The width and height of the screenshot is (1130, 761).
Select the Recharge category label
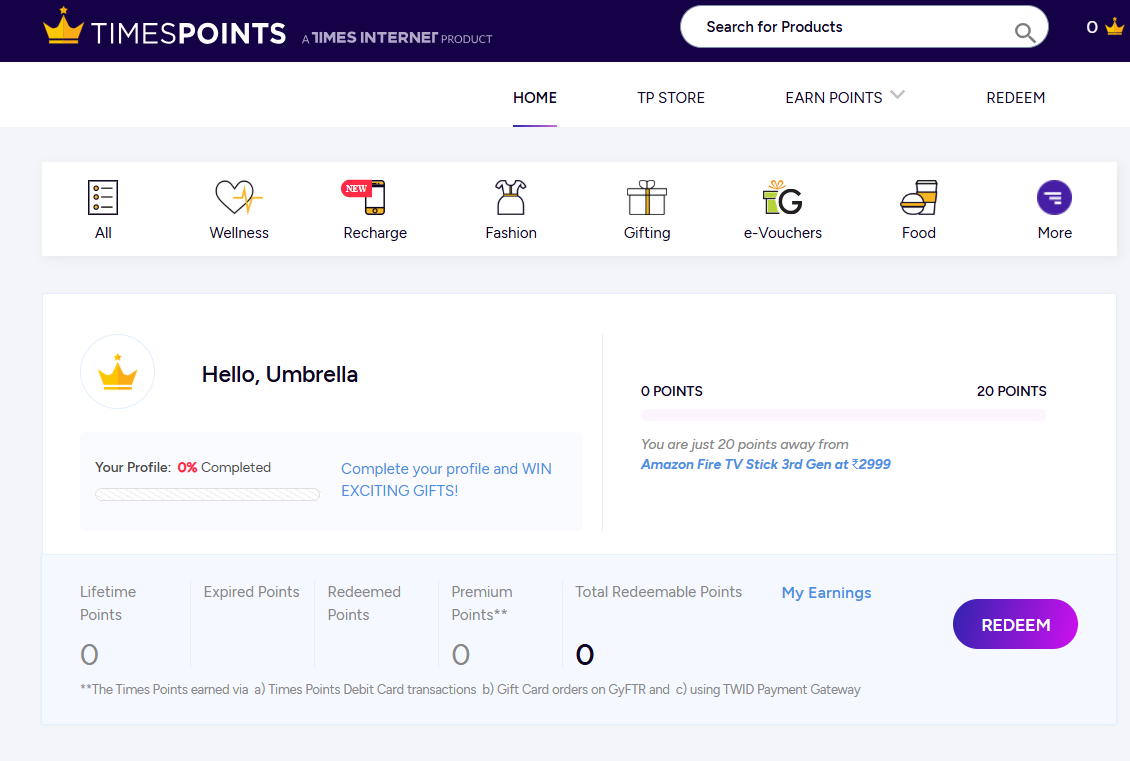point(375,233)
